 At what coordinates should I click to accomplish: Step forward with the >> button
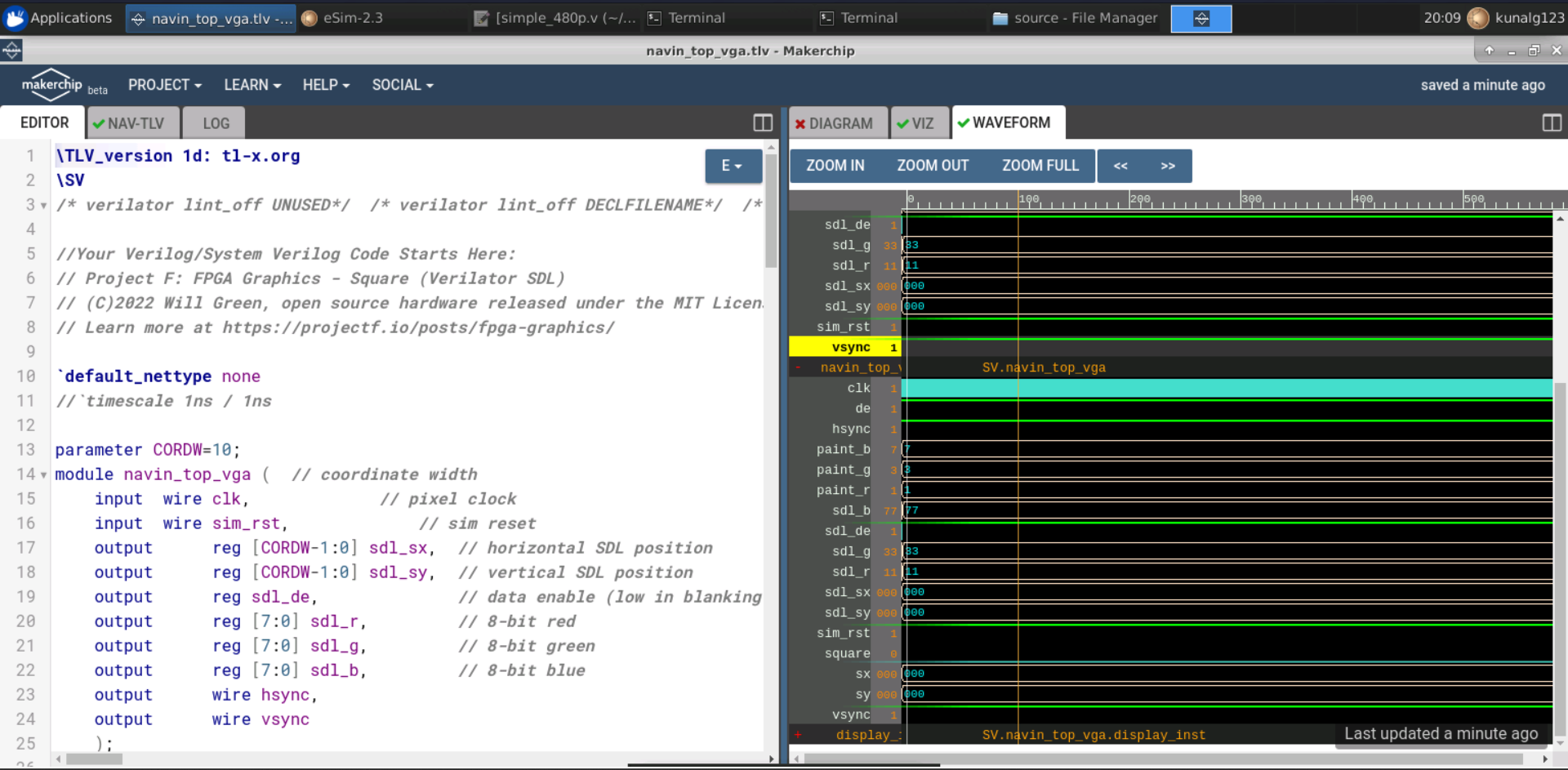pos(1168,165)
